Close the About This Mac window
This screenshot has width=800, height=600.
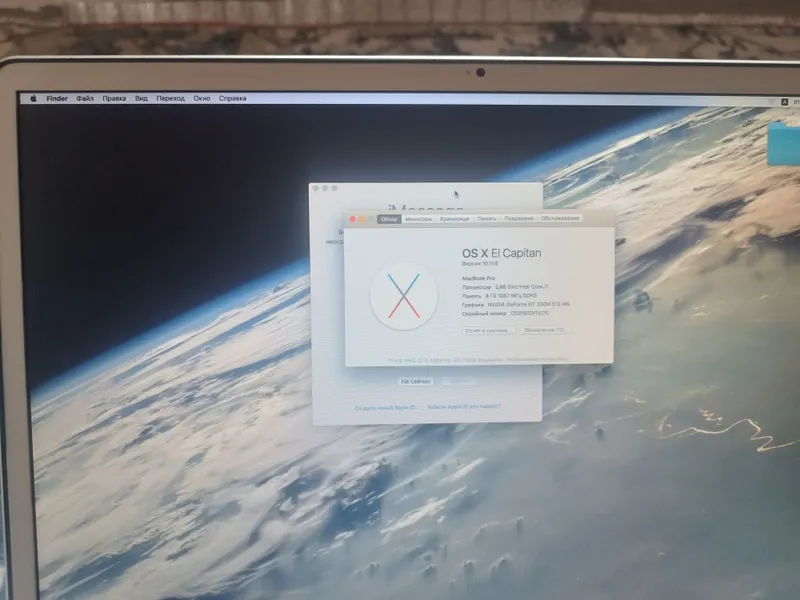(352, 219)
